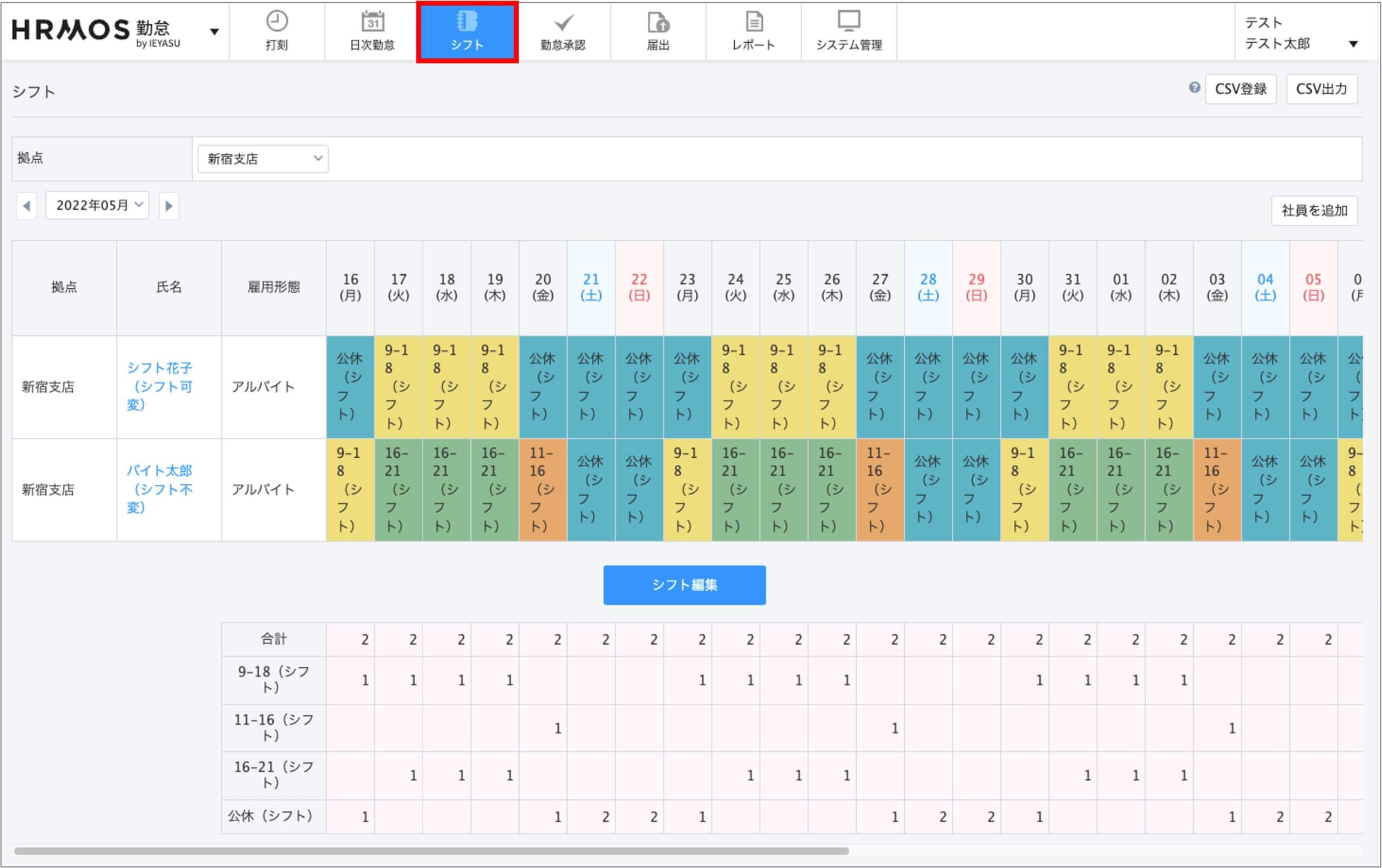Open the 新宿支店 location dropdown
The height and width of the screenshot is (868, 1382).
click(263, 159)
